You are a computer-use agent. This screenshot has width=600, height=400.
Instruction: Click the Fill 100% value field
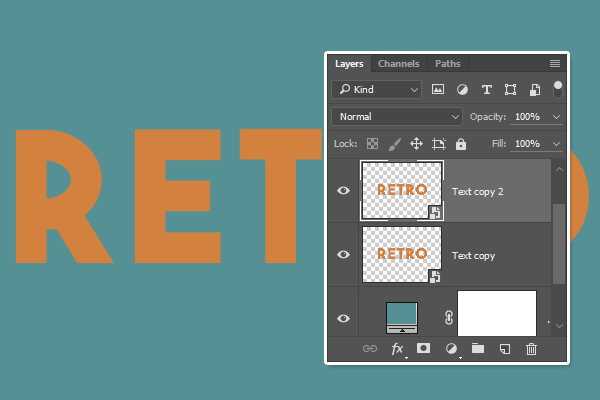point(530,144)
